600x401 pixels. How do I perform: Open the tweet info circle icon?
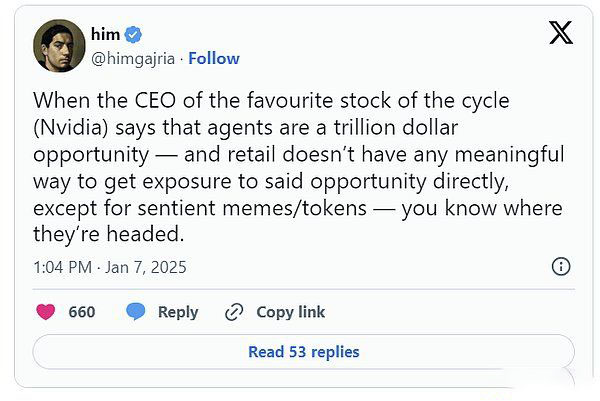pos(561,266)
